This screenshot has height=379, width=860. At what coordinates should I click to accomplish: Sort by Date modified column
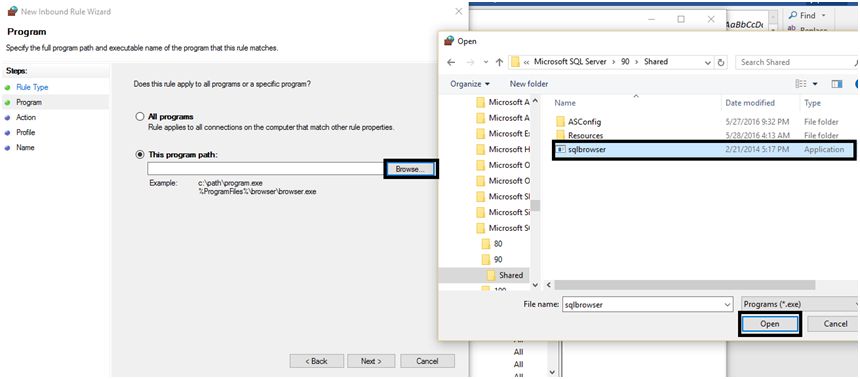(750, 103)
